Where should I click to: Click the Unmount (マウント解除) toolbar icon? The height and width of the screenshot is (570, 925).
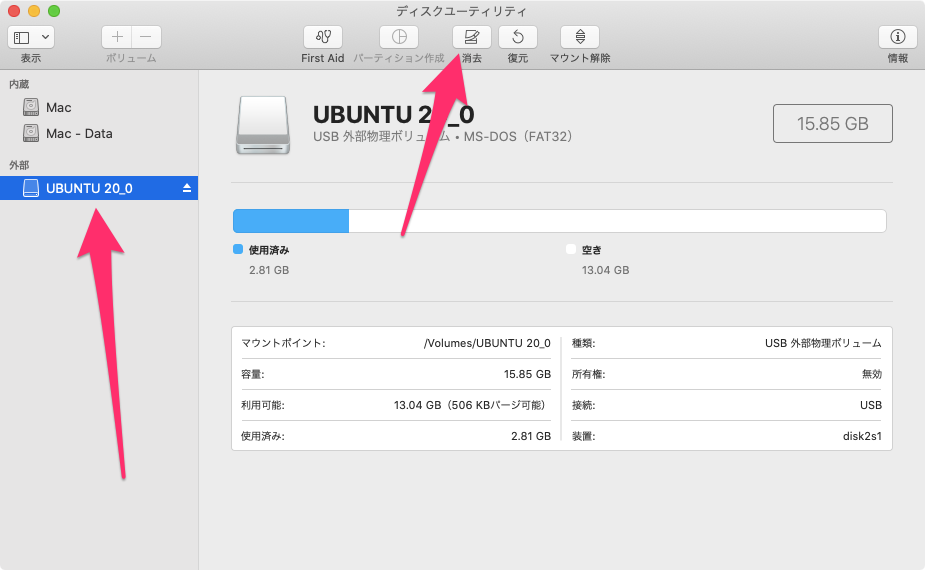tap(580, 37)
